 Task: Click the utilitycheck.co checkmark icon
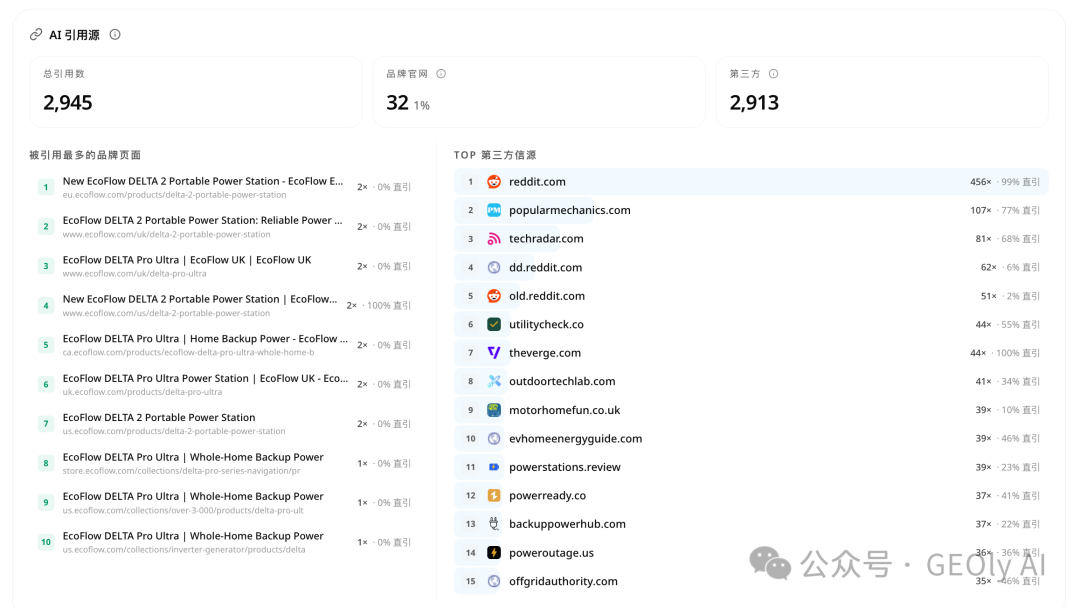(x=494, y=324)
